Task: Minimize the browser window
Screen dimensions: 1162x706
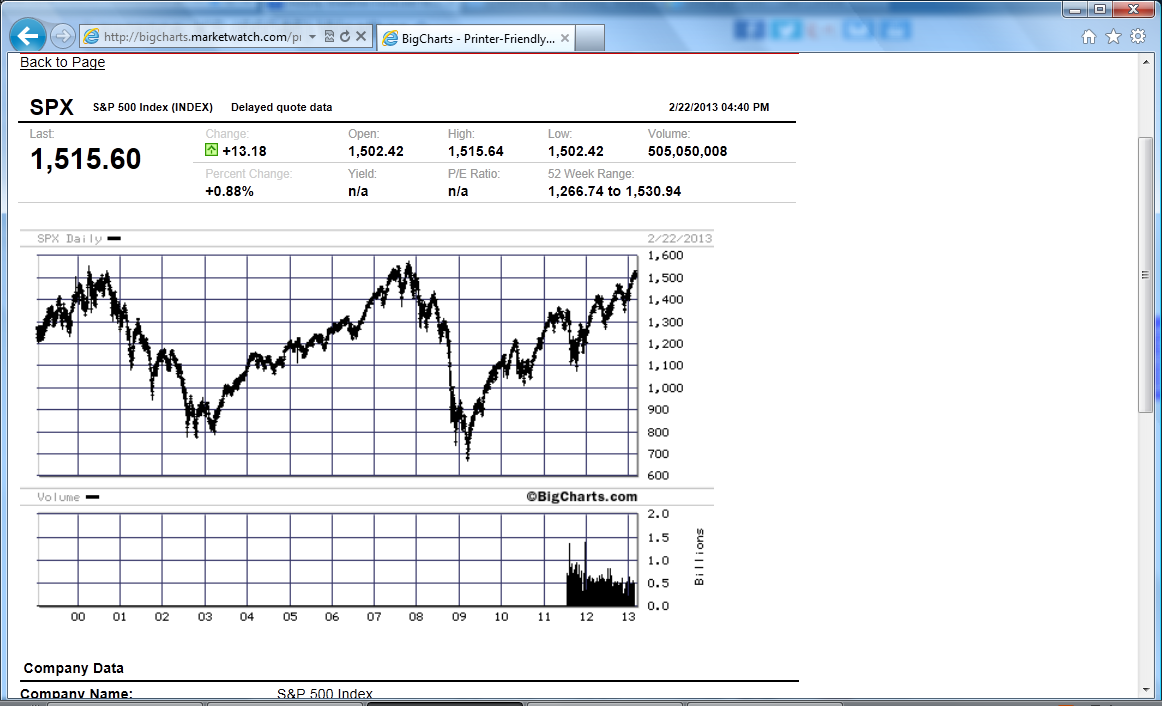Action: coord(1075,10)
